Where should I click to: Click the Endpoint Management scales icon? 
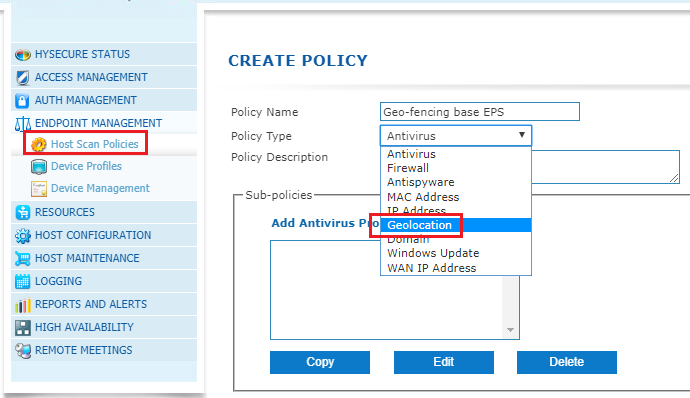tap(23, 124)
